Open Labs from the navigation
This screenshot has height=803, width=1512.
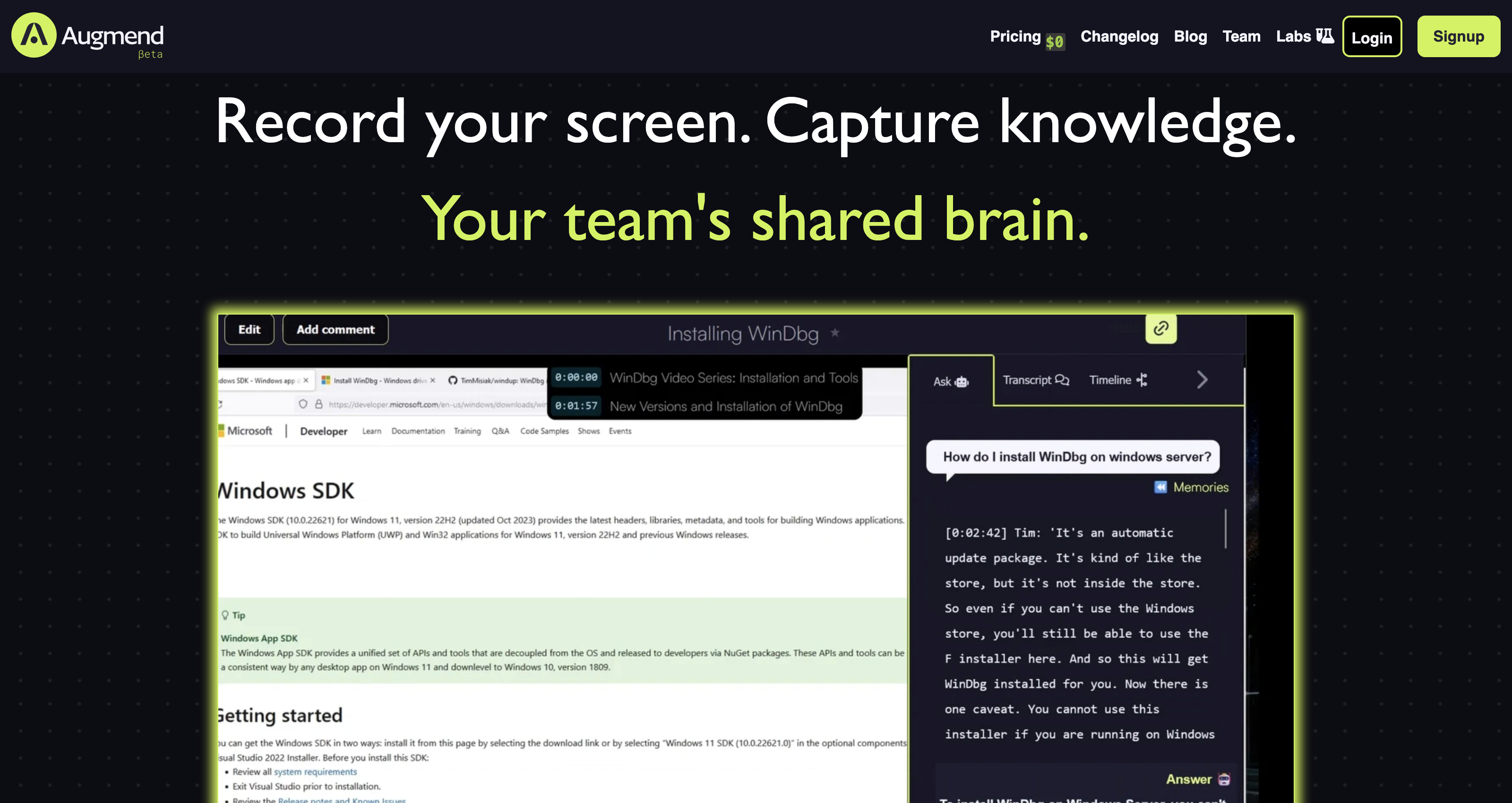click(1305, 36)
